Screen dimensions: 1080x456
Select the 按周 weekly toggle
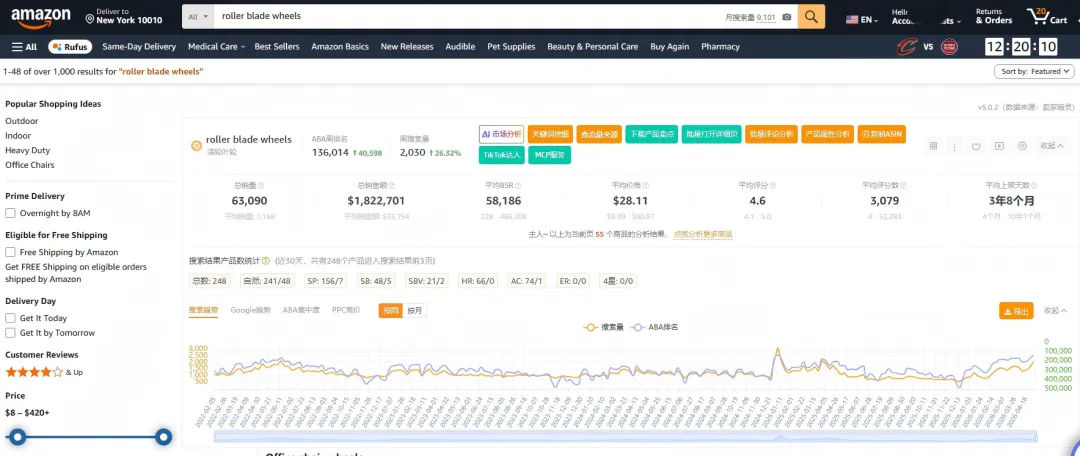pyautogui.click(x=391, y=311)
